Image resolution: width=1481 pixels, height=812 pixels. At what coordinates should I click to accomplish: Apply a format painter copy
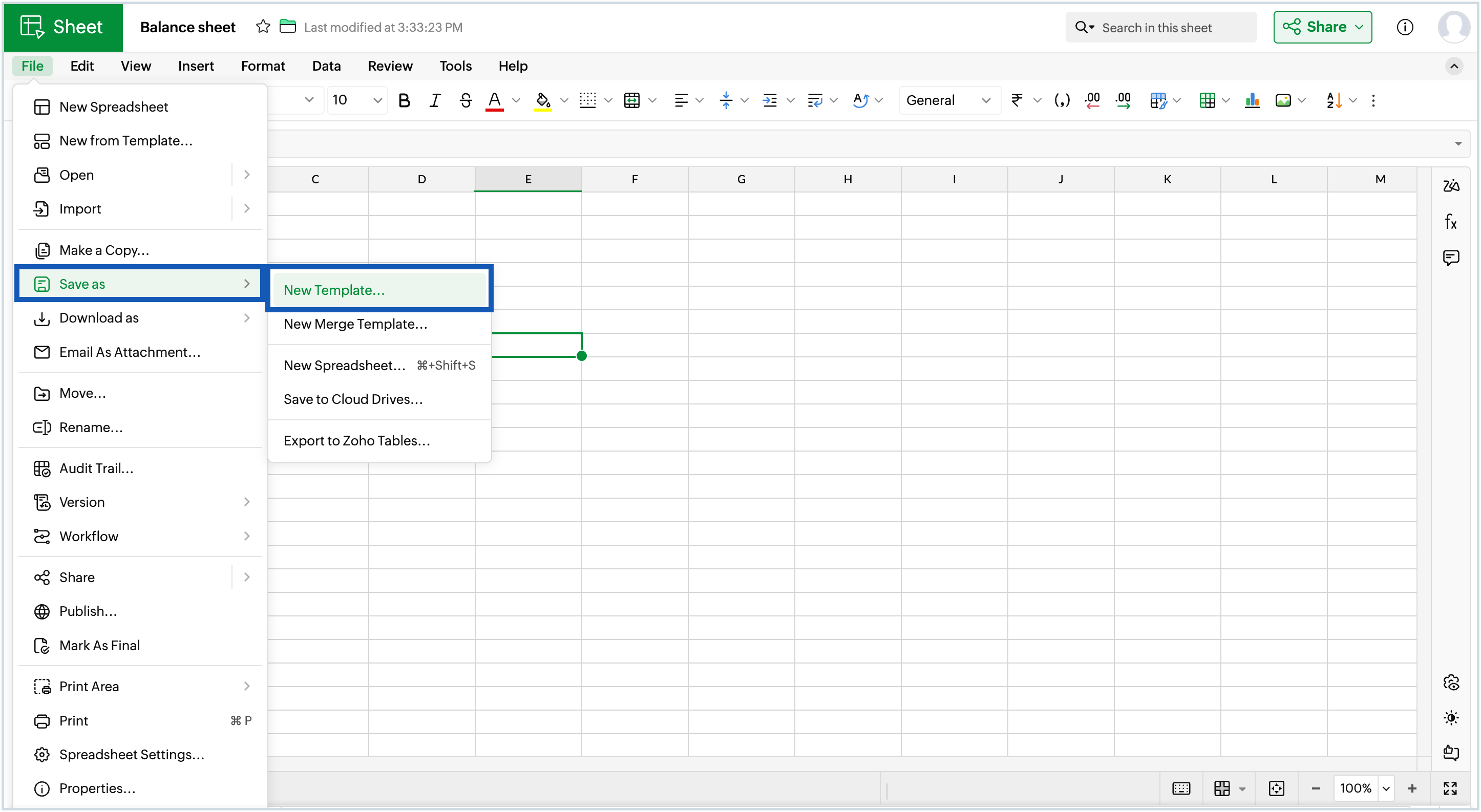click(x=1159, y=100)
